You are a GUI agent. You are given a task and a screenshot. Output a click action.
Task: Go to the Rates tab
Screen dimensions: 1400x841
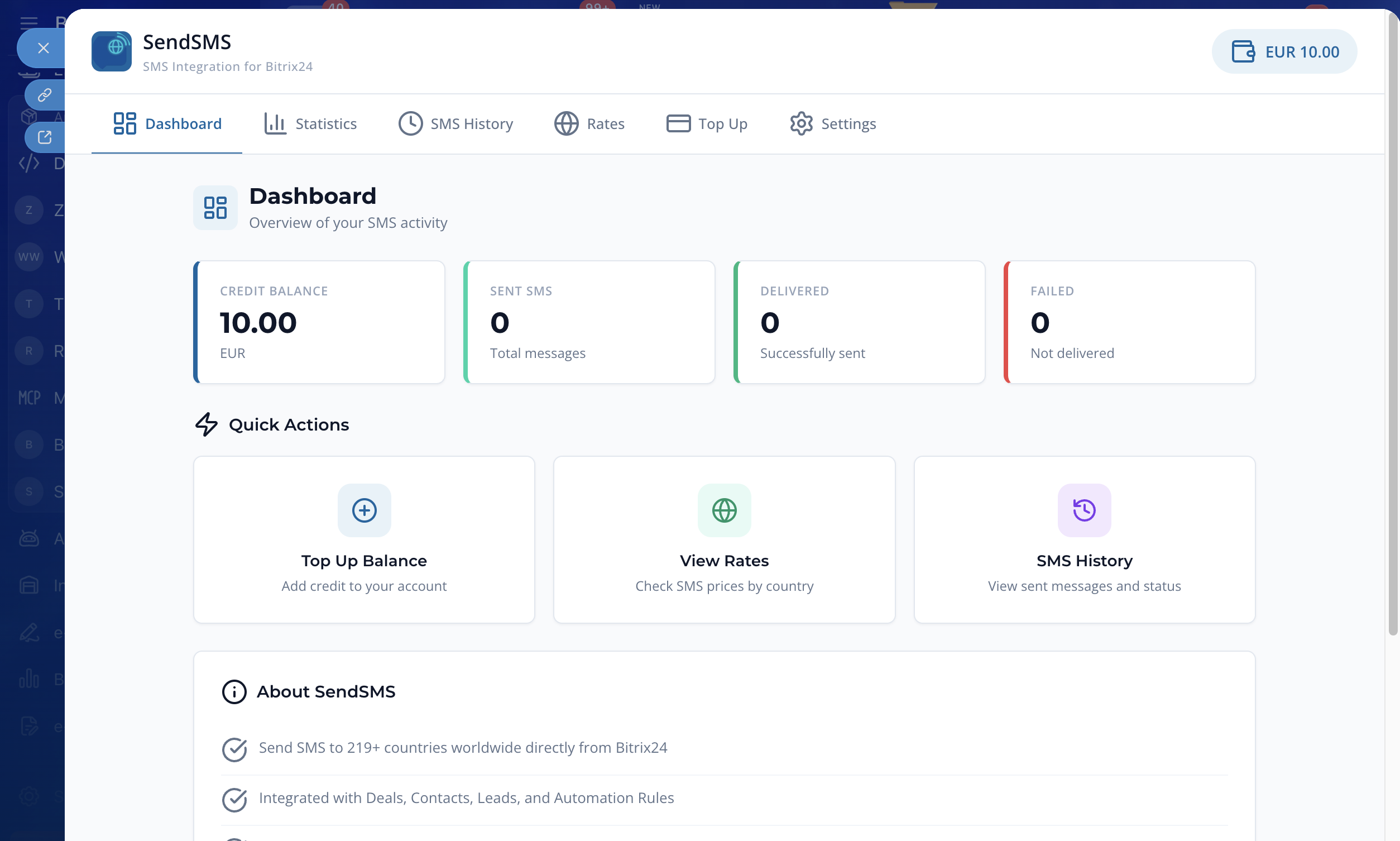tap(589, 123)
